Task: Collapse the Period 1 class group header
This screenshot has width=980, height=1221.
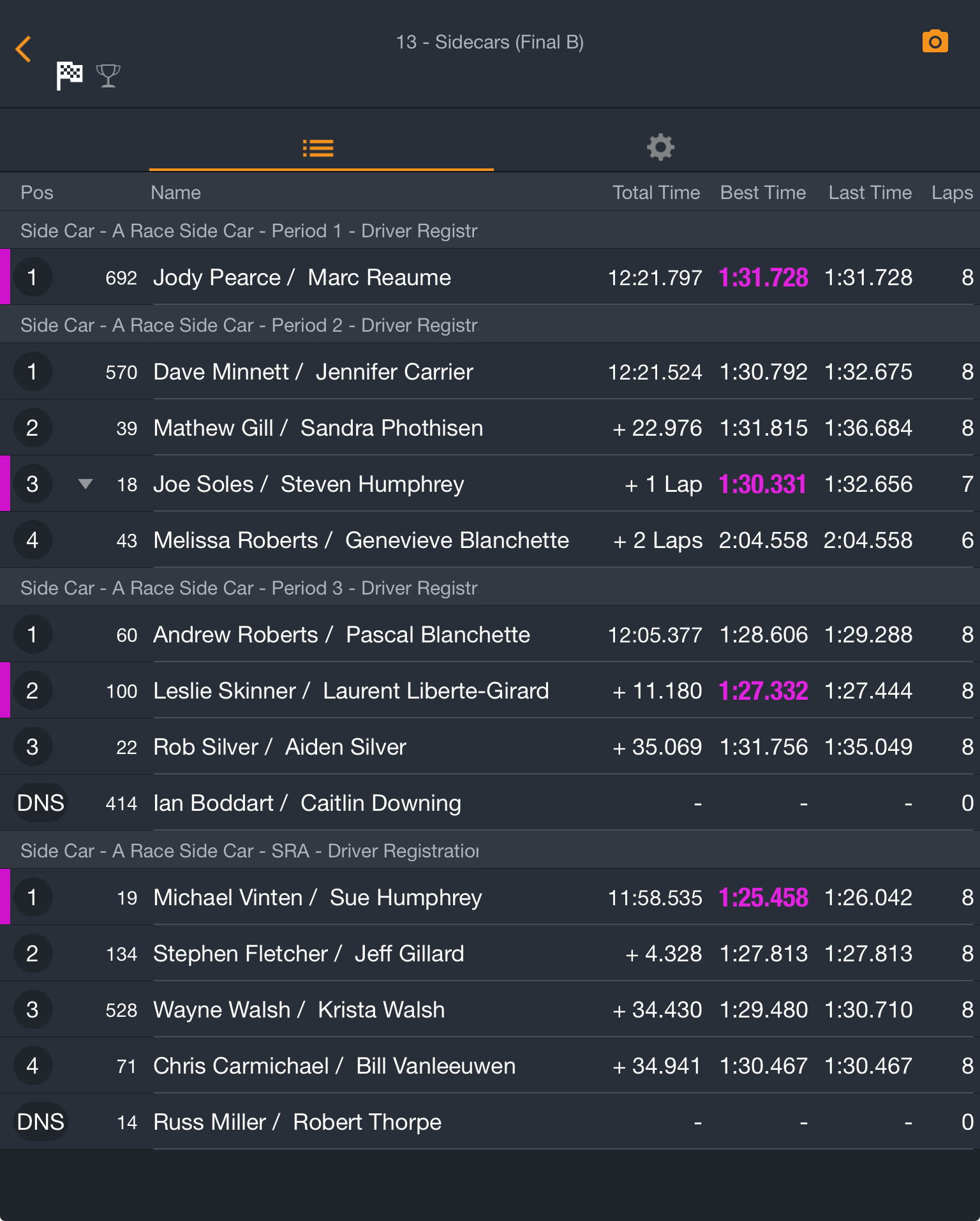Action: pos(490,230)
